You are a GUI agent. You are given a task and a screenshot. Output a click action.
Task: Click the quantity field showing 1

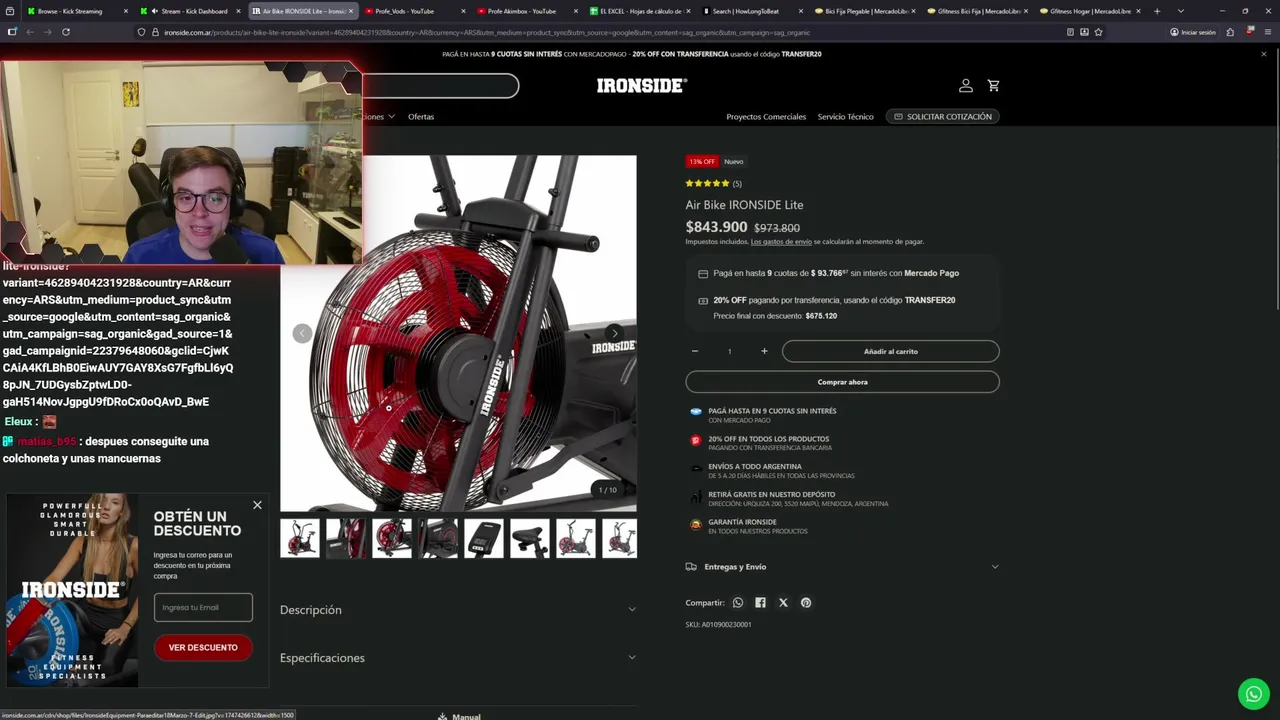coord(729,351)
